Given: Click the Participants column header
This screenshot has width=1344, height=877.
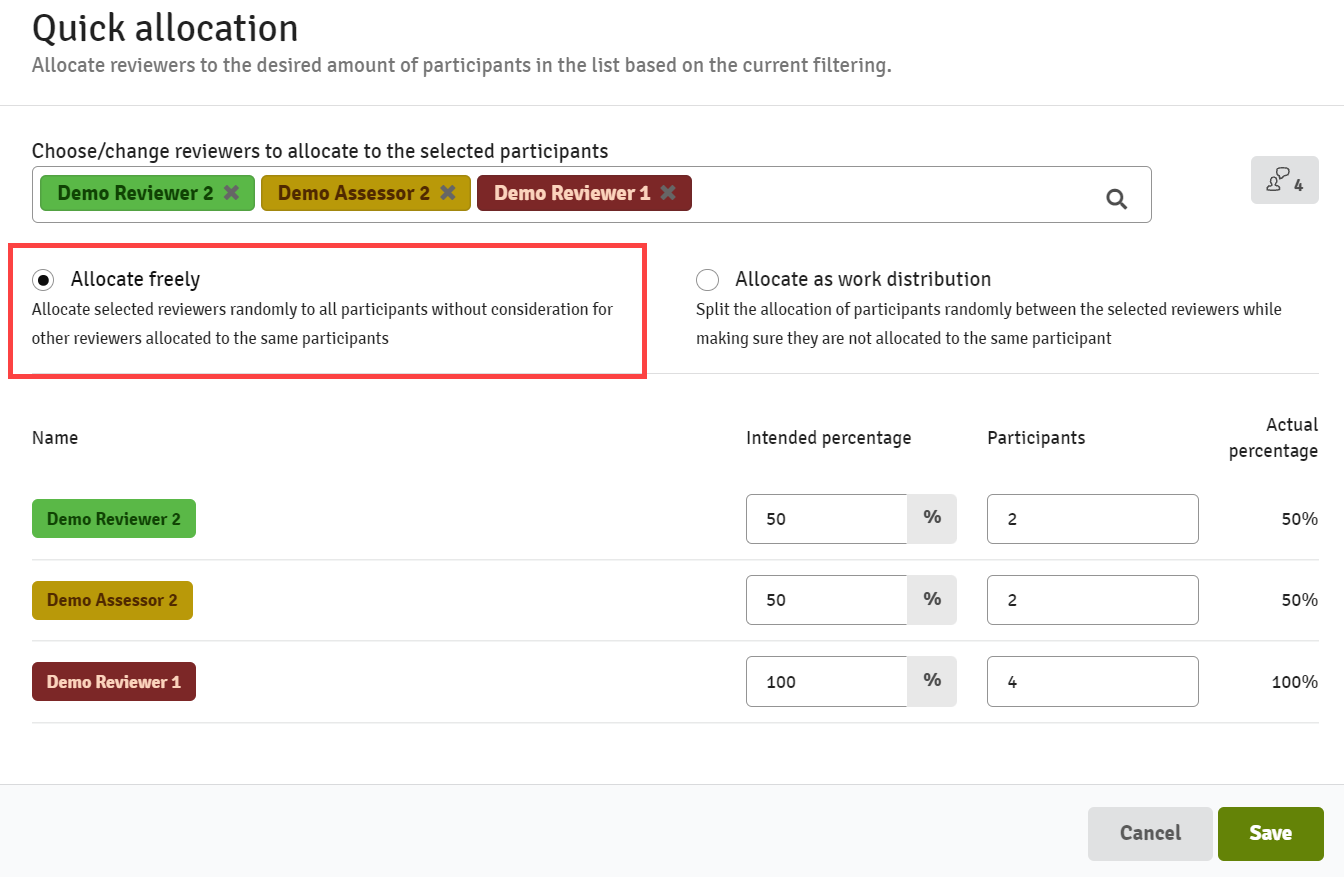Looking at the screenshot, I should coord(1036,438).
